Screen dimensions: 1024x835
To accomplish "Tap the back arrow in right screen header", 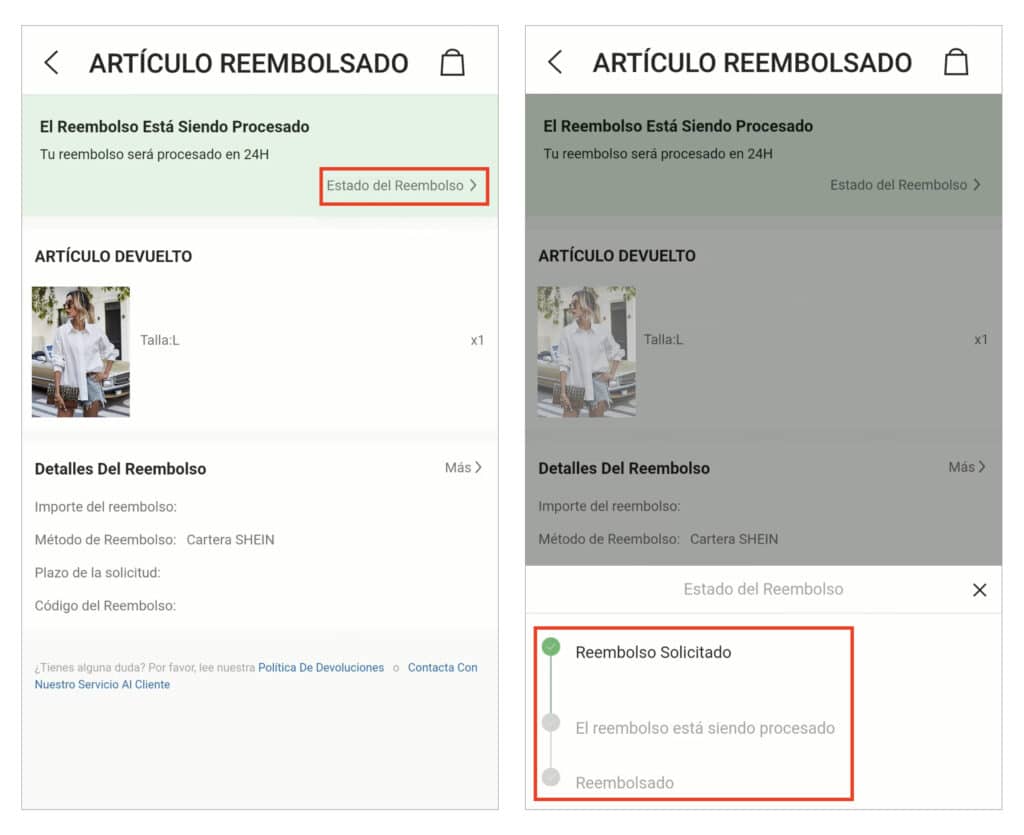I will coord(554,62).
